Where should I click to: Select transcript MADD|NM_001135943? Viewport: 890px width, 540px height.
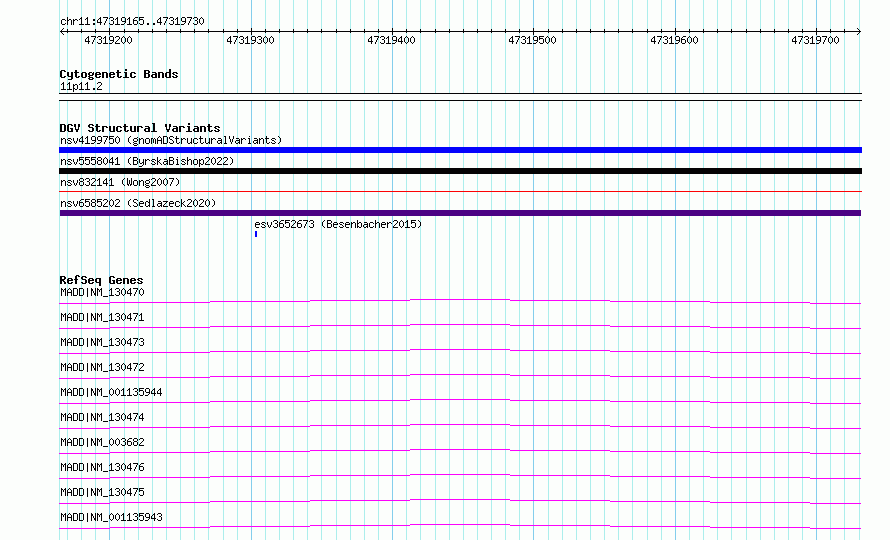111,517
